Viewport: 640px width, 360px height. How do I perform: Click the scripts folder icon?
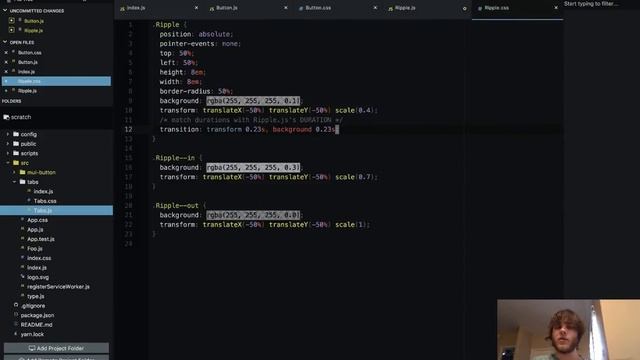(x=16, y=153)
